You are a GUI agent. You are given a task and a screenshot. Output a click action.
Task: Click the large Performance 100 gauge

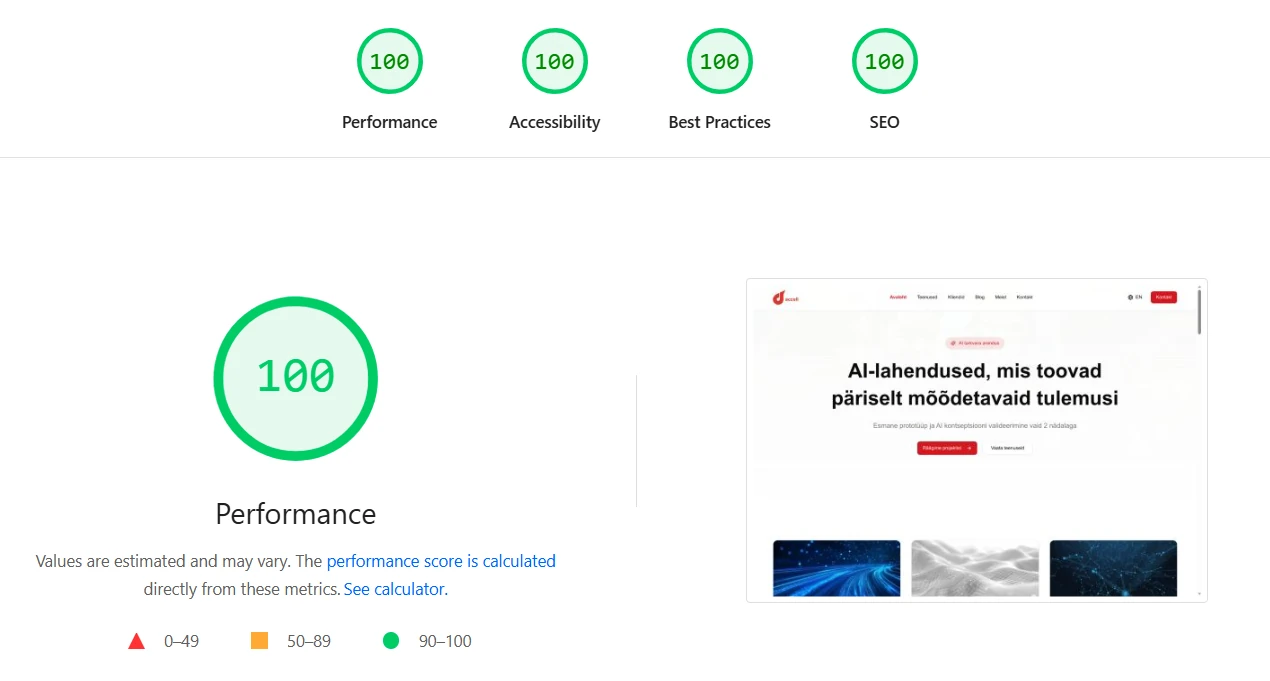(x=295, y=378)
